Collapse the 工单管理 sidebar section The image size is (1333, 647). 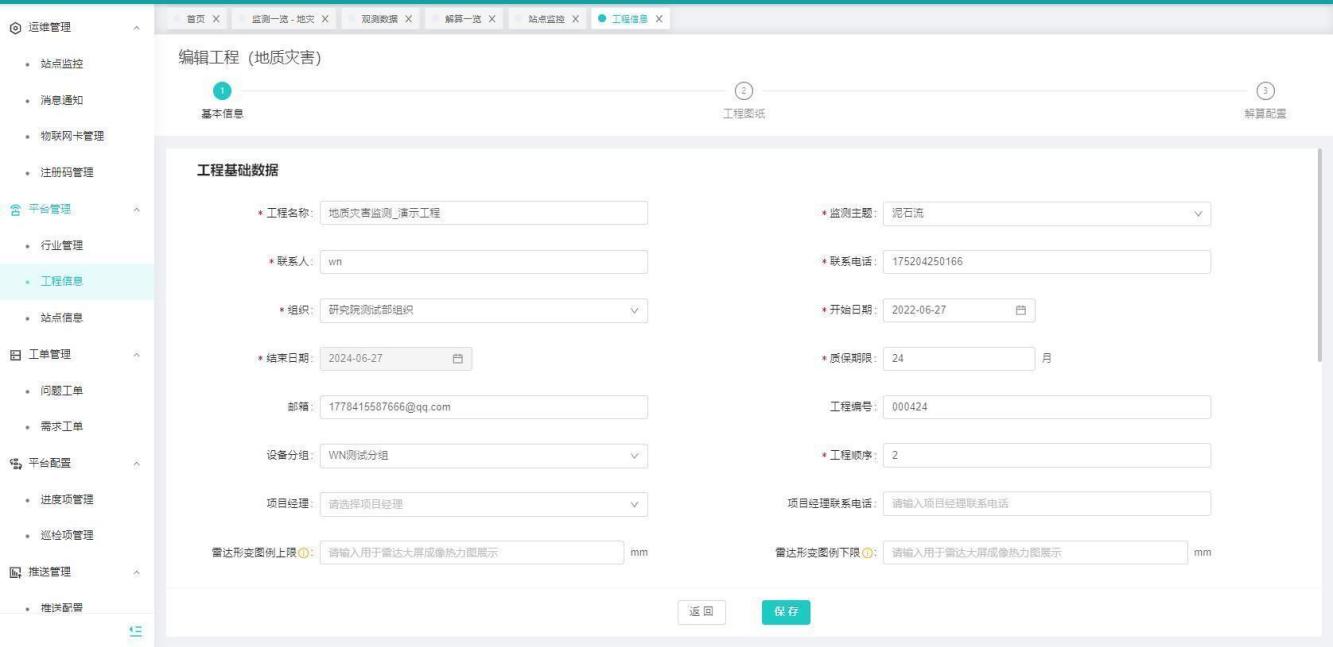pos(137,354)
